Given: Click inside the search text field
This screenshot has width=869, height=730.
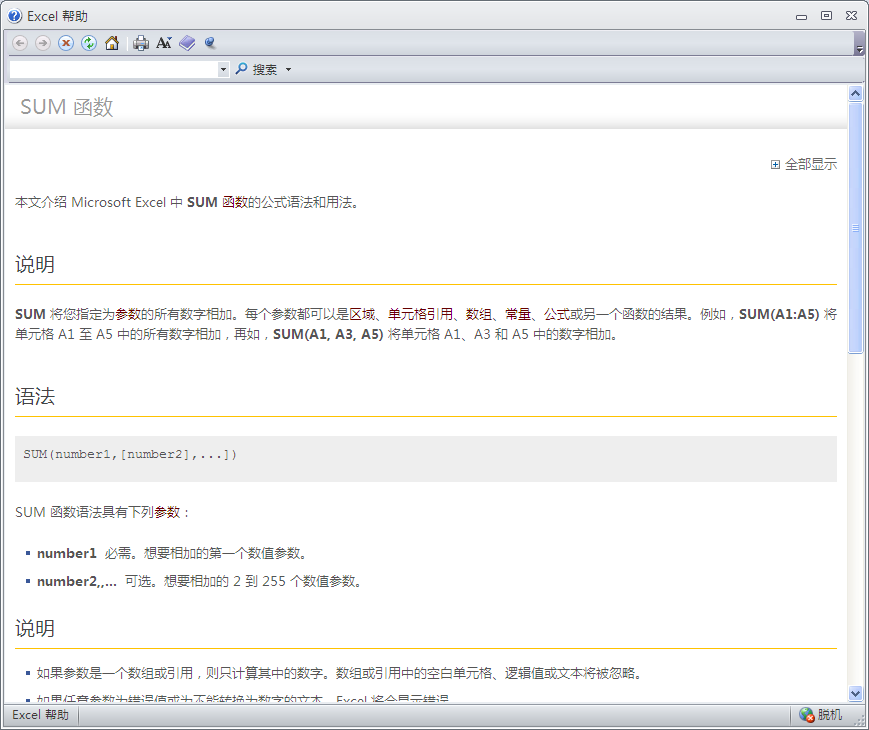Looking at the screenshot, I should (114, 69).
